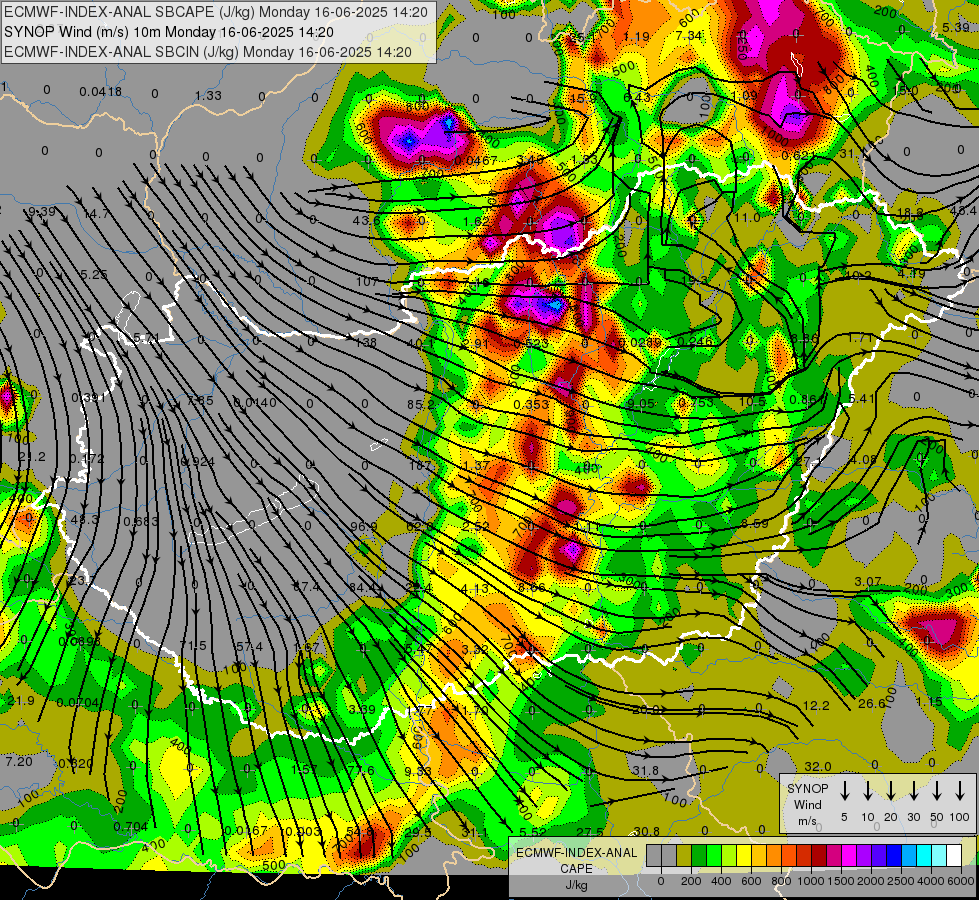Click the station value '85.2'
979x900 pixels.
click(x=420, y=405)
